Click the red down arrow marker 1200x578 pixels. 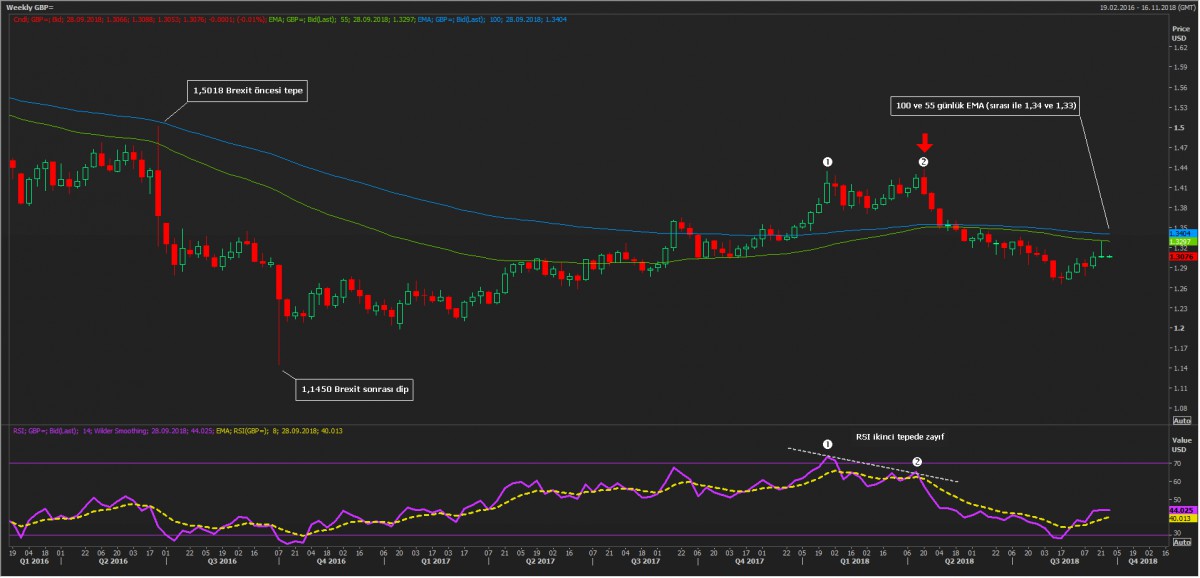click(x=923, y=142)
